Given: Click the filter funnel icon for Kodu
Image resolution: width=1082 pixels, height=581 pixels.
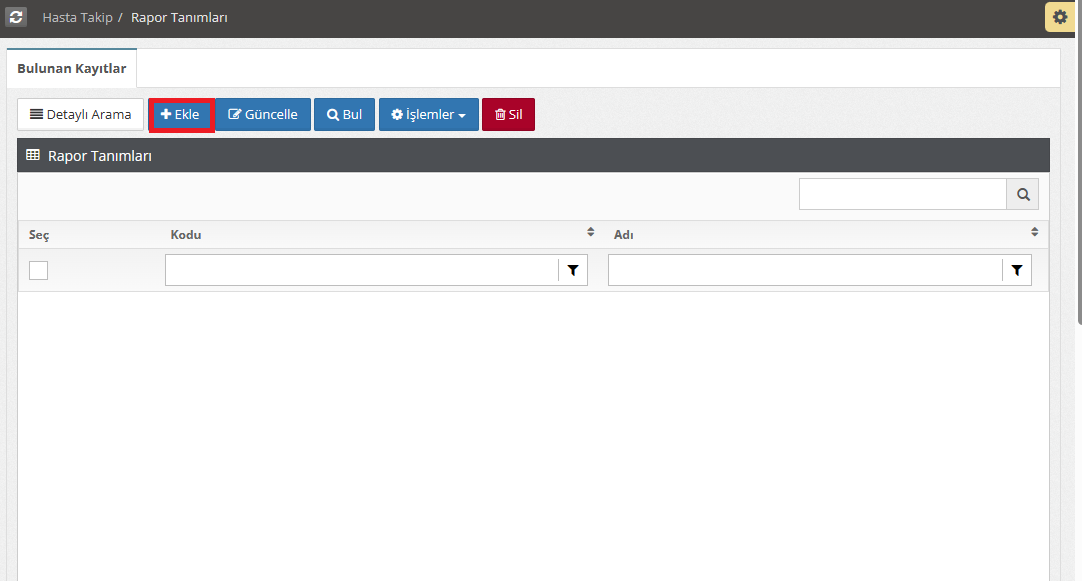Looking at the screenshot, I should pos(573,270).
